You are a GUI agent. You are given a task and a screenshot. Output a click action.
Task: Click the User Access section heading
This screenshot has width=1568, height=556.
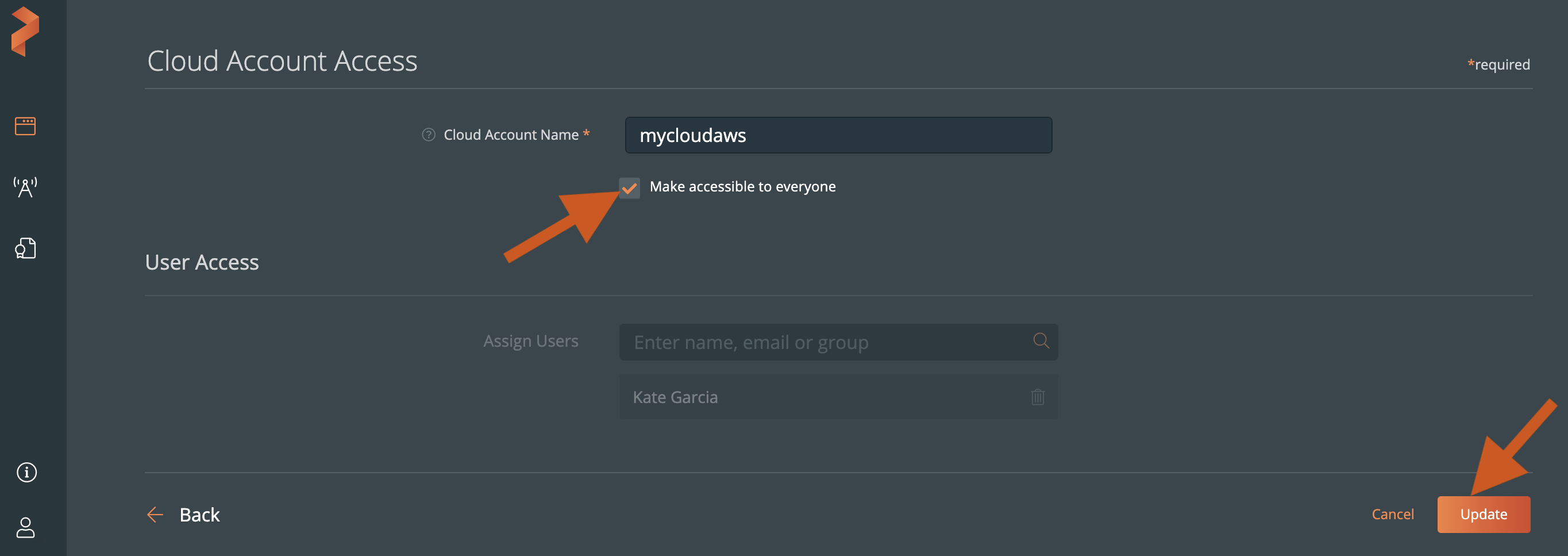tap(202, 262)
